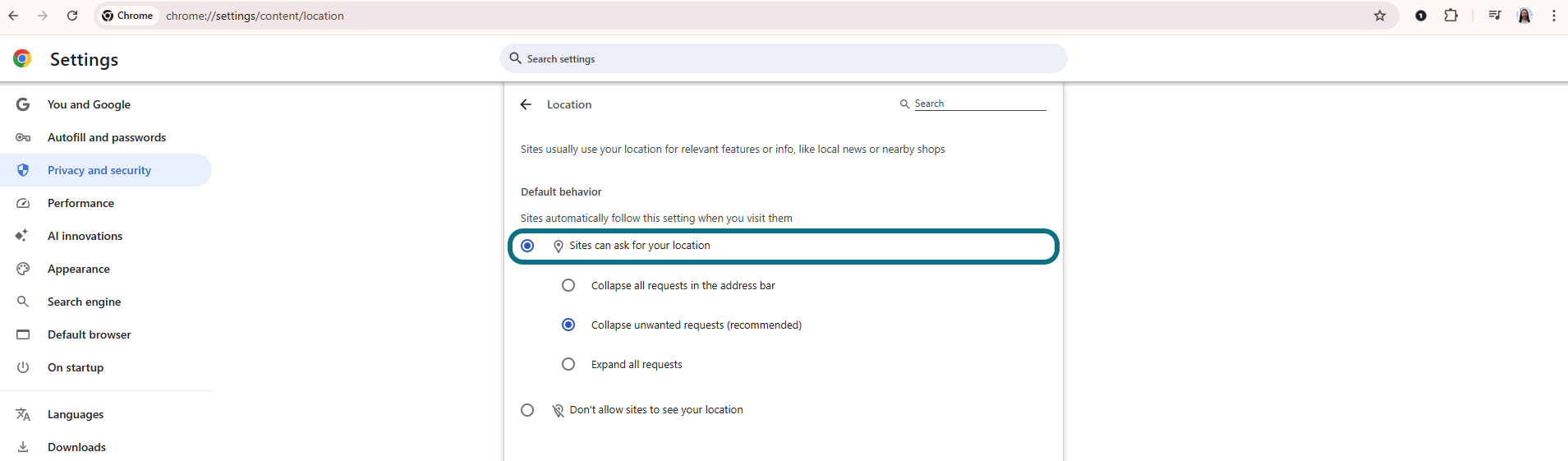Open the profile avatar menu
Screen dimensions: 1568x461
(1524, 16)
